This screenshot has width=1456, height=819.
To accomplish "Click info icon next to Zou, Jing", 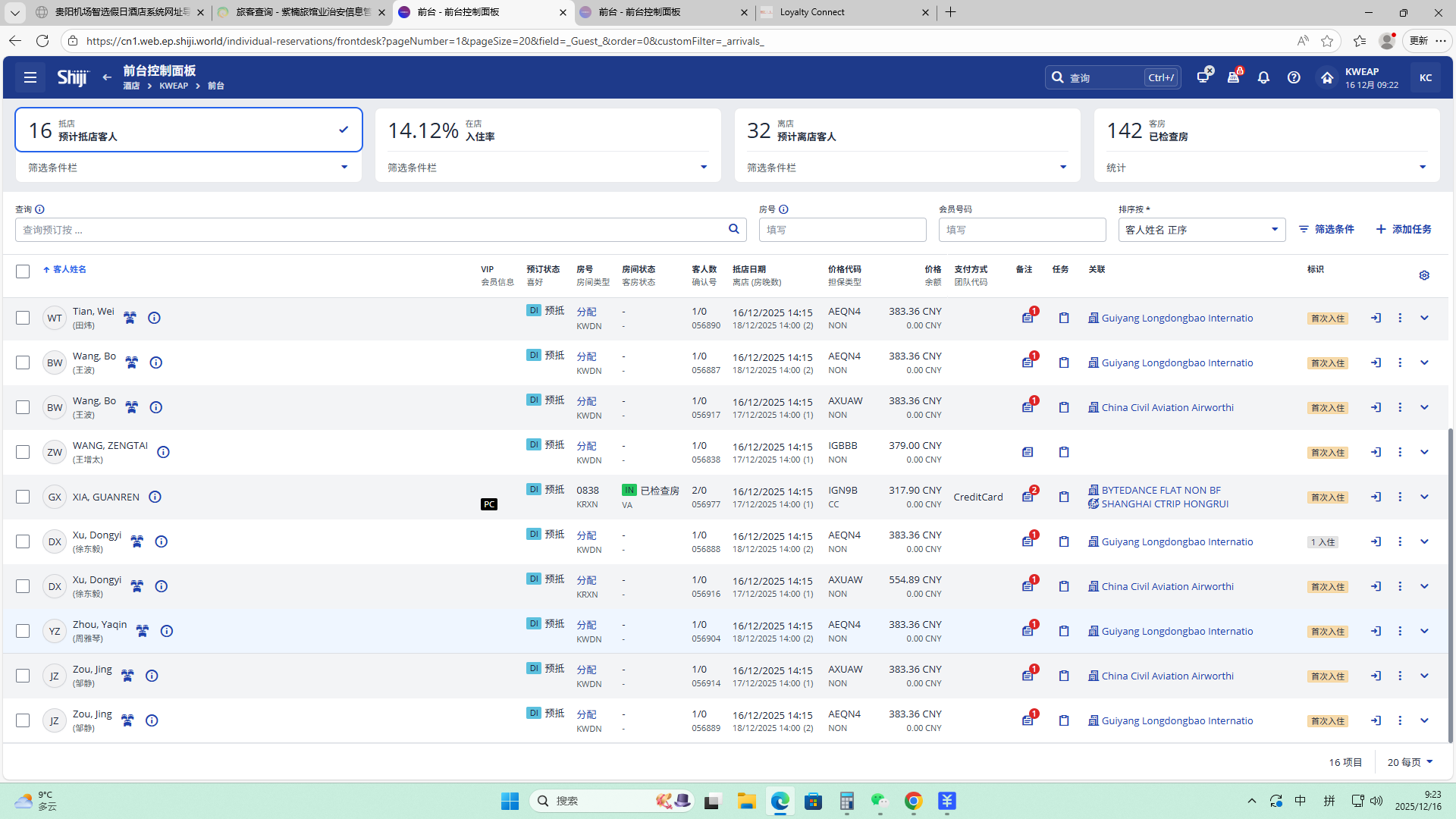I will click(x=152, y=676).
